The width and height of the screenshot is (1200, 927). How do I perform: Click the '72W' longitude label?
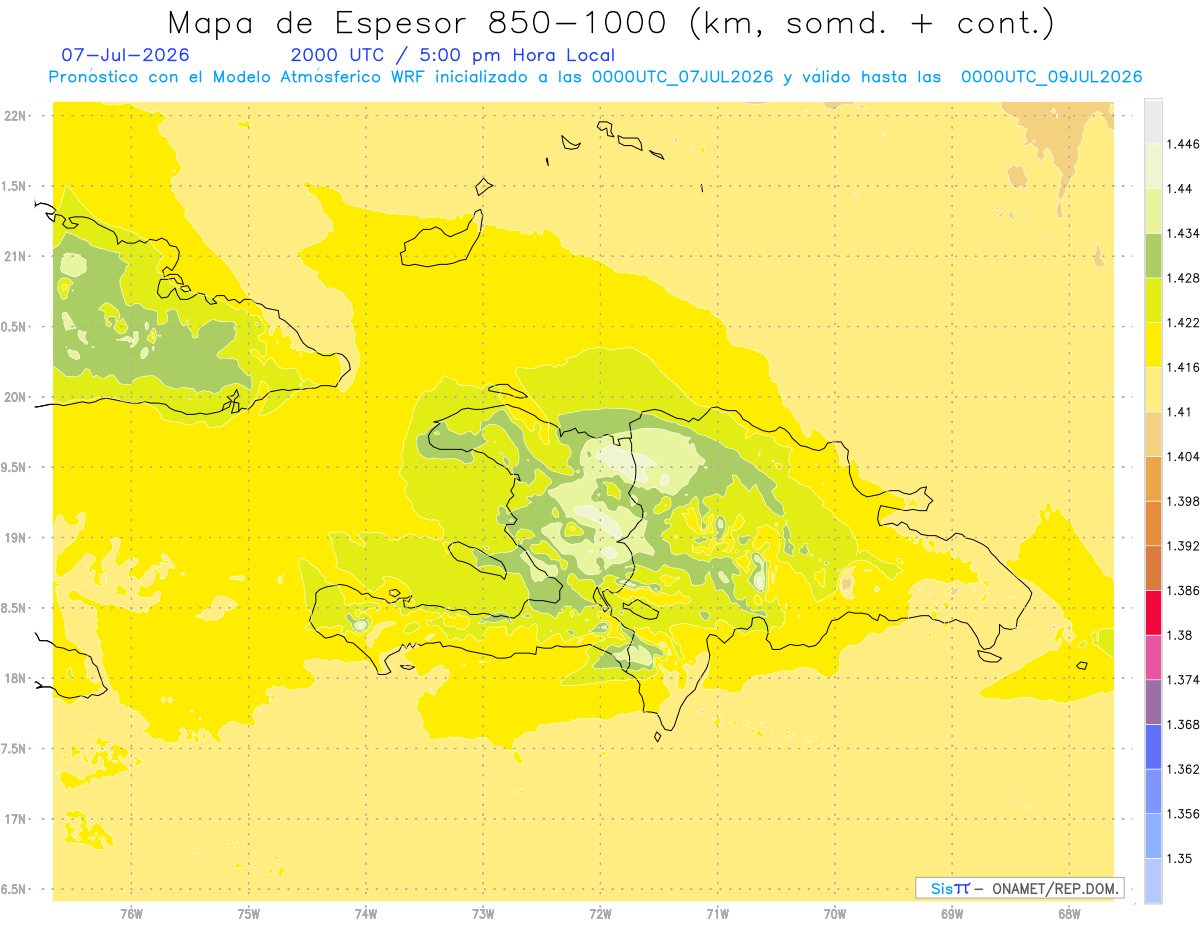(x=600, y=913)
